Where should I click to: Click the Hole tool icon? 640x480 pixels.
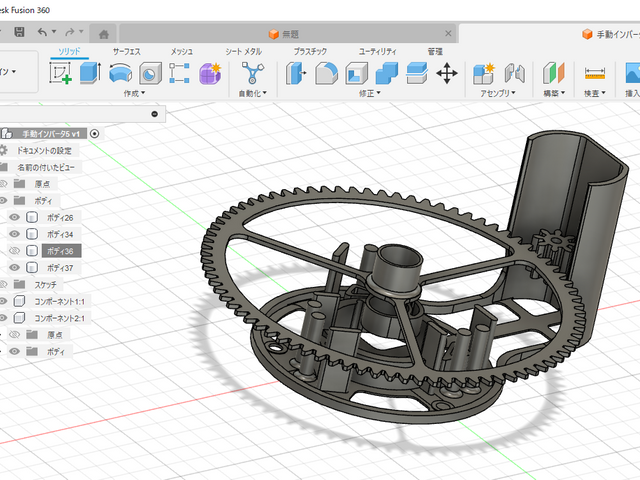click(x=150, y=73)
